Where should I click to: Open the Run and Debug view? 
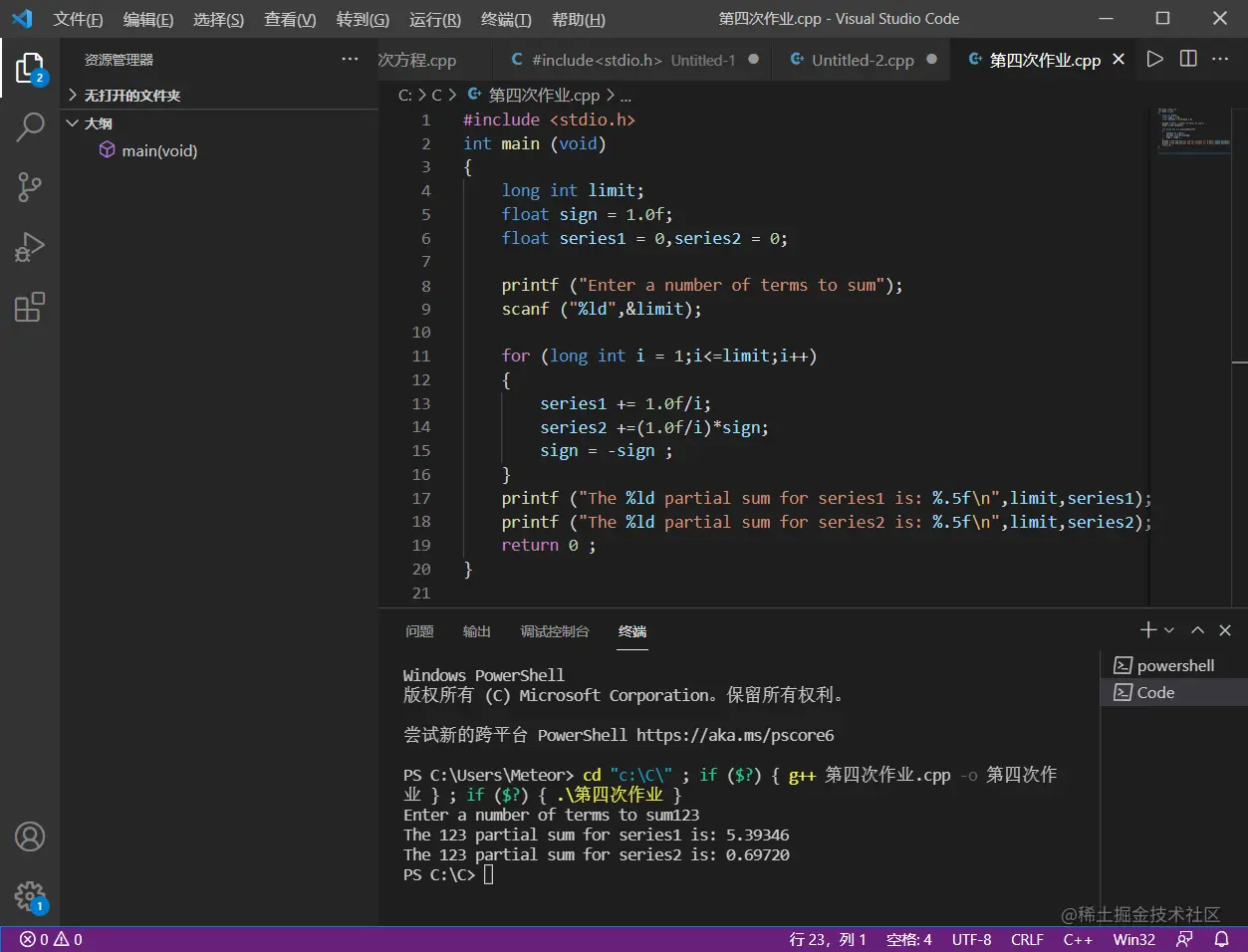[30, 247]
